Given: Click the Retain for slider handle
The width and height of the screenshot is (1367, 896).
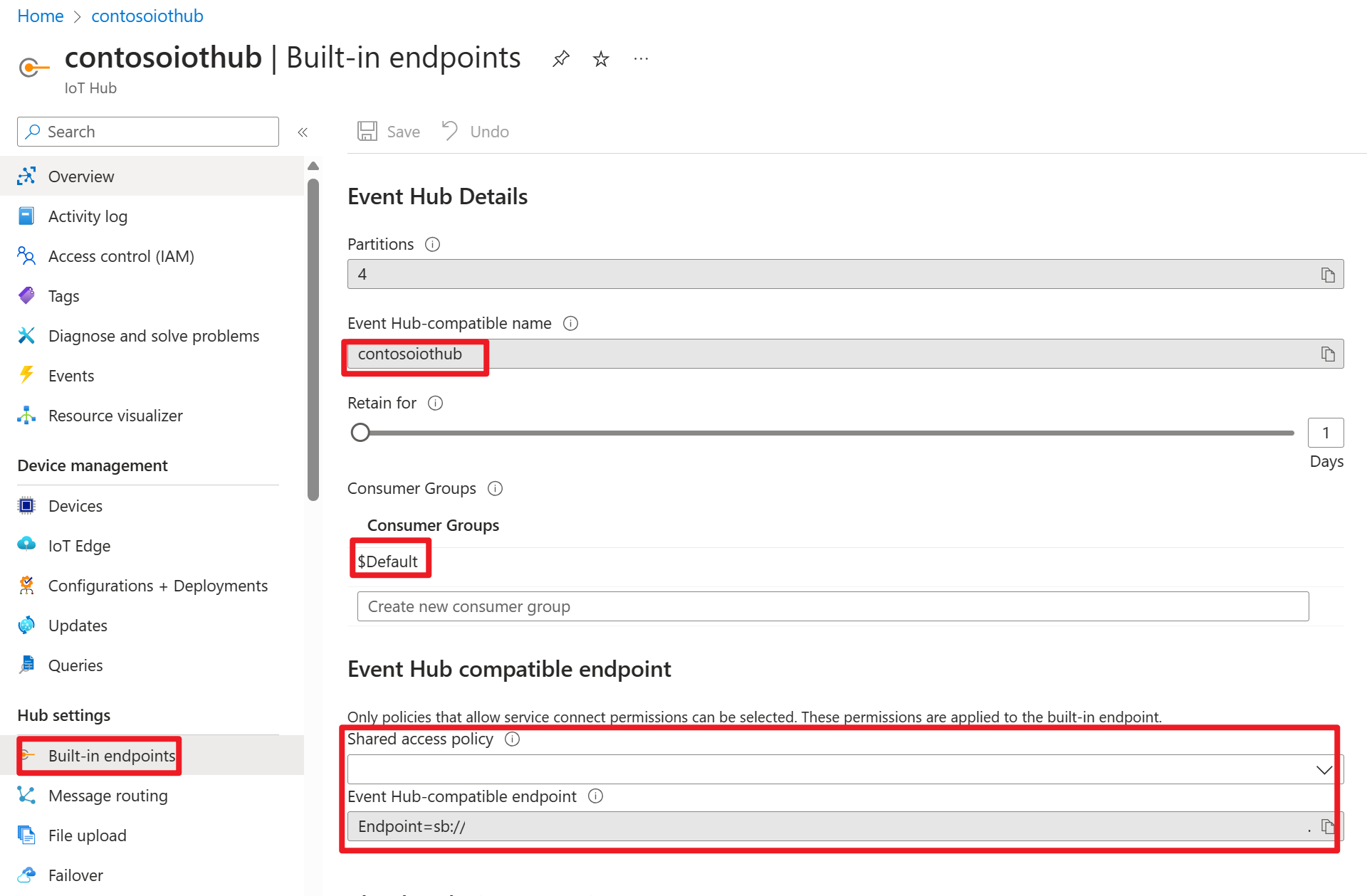Looking at the screenshot, I should coord(360,433).
